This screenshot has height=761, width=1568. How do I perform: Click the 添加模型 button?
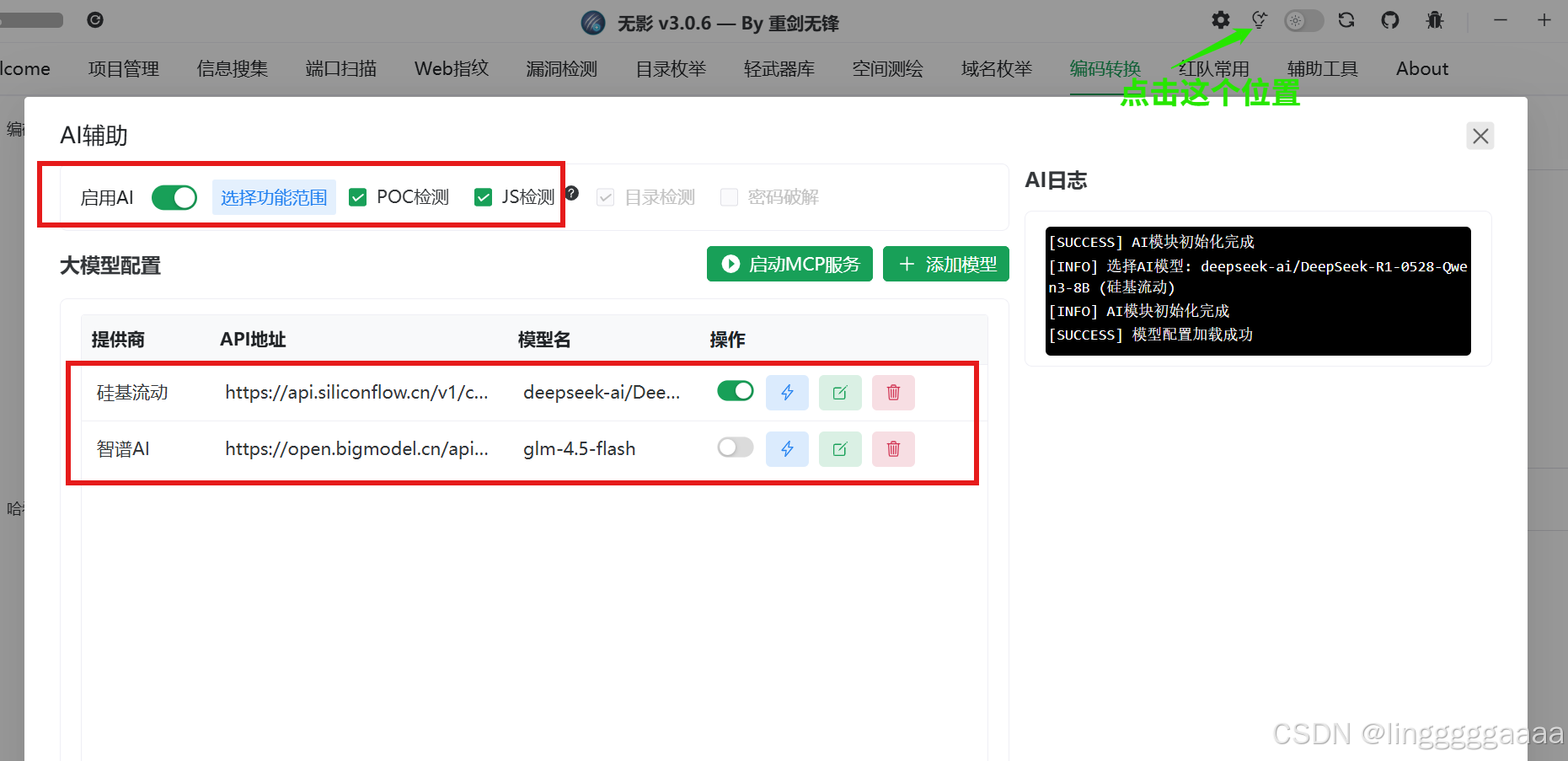click(945, 264)
